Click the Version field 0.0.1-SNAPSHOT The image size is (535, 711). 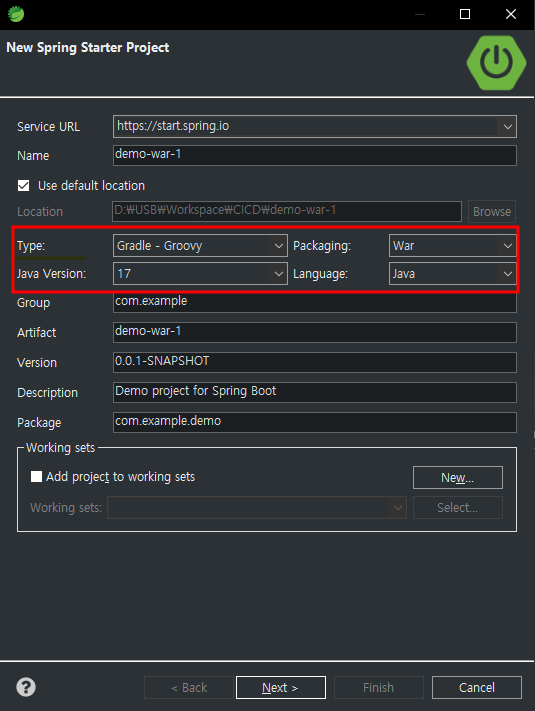click(x=315, y=362)
